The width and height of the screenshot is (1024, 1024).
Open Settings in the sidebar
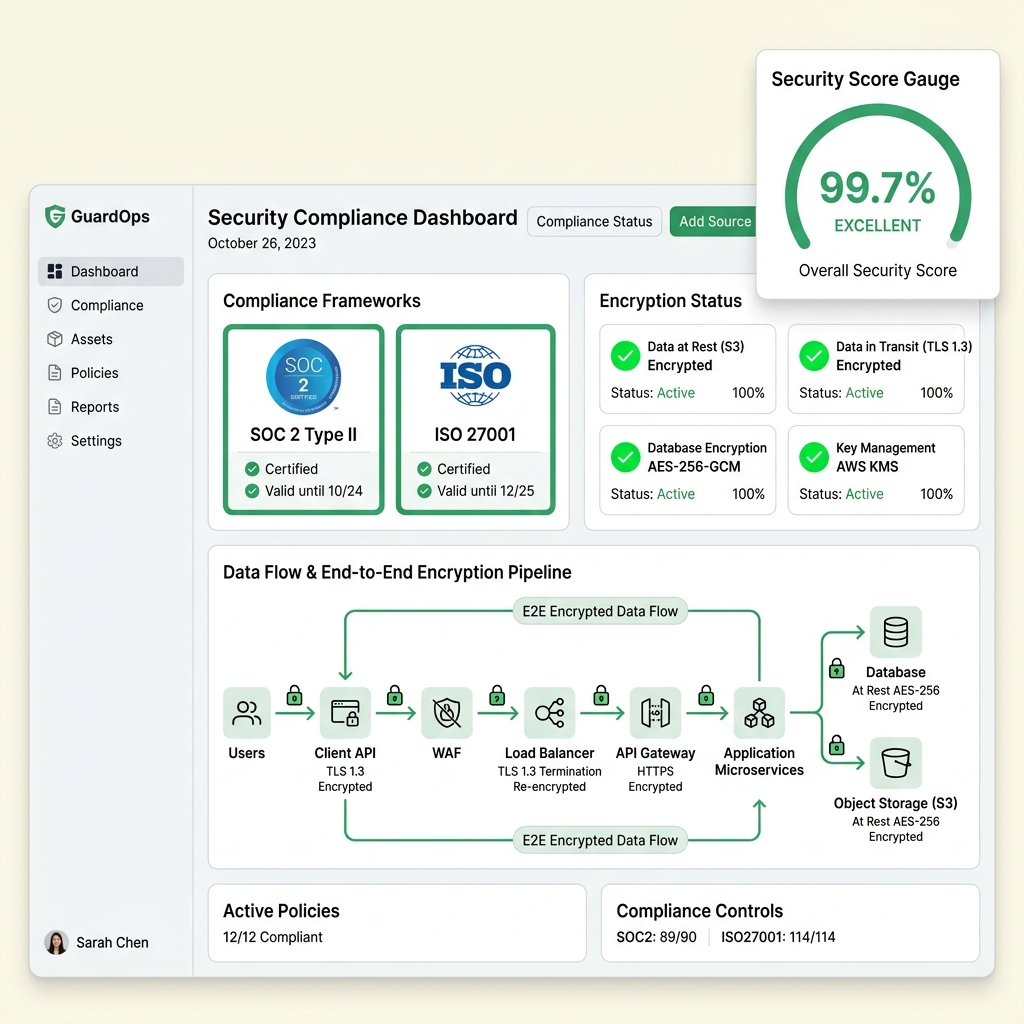coord(110,441)
